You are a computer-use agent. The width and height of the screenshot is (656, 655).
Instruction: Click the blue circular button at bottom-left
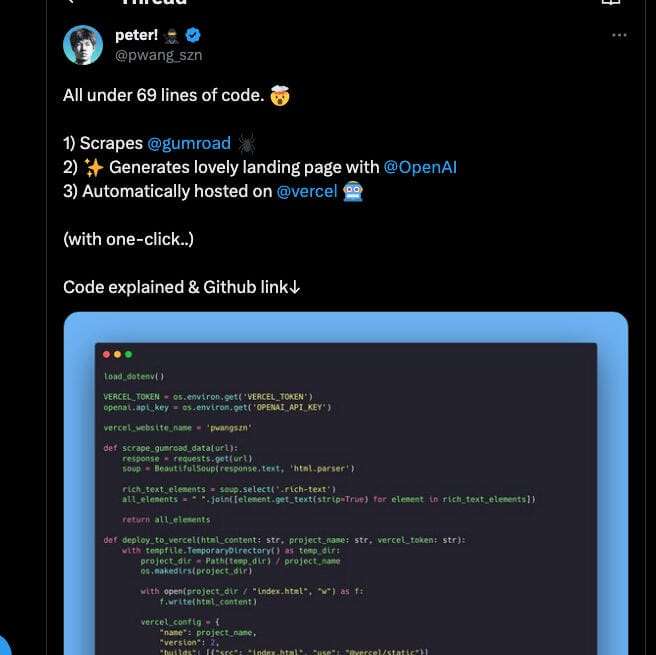pos(3,645)
